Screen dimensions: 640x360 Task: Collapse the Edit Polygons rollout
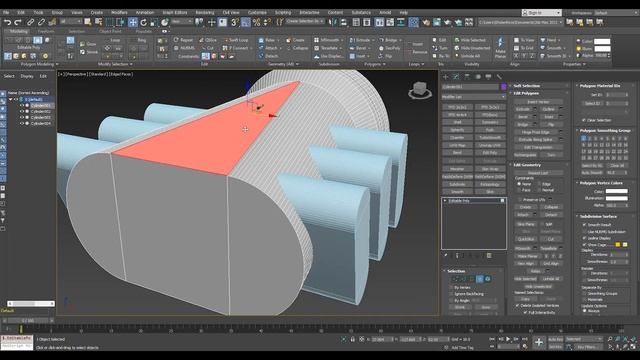coord(526,93)
